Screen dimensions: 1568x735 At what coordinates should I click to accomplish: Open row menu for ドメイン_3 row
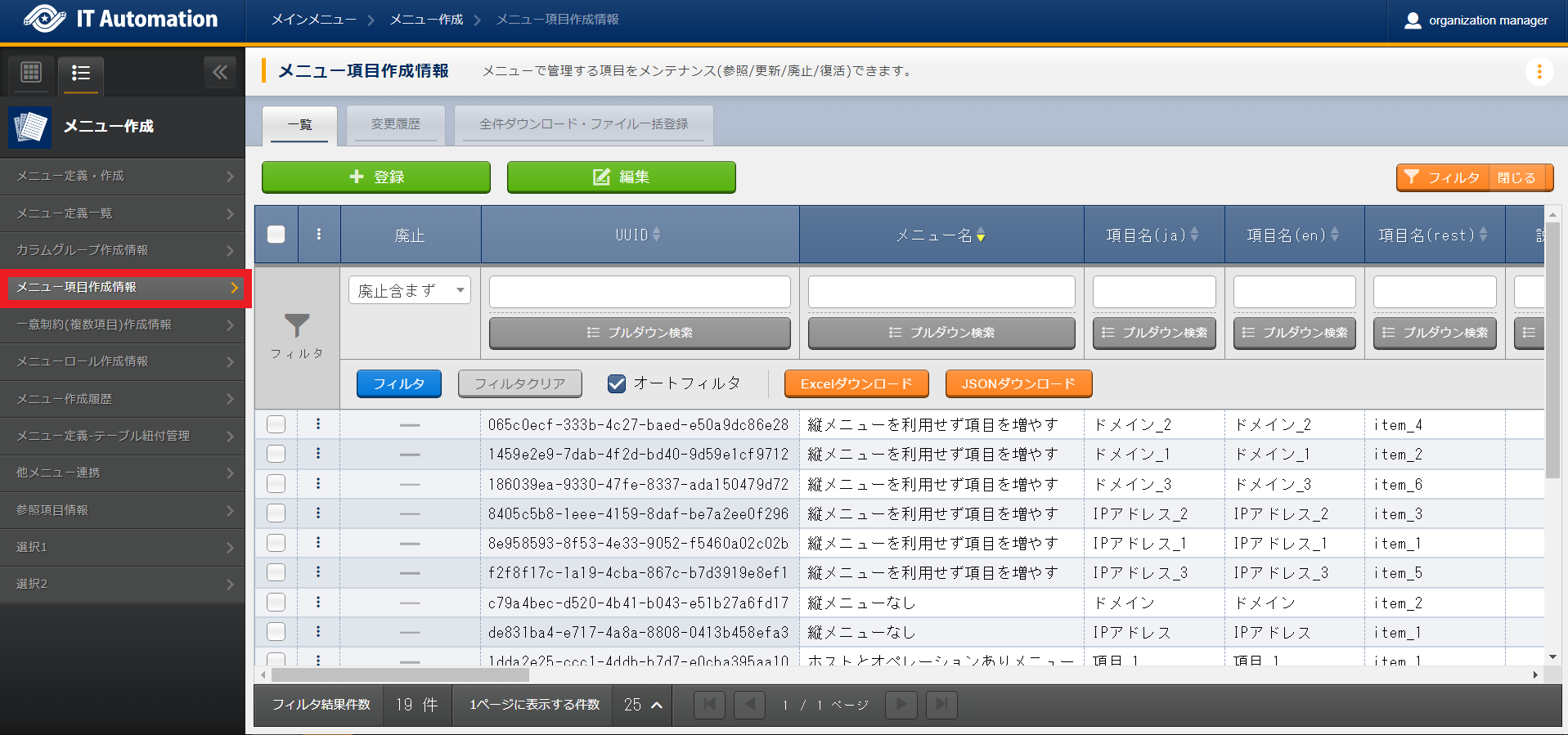(318, 484)
